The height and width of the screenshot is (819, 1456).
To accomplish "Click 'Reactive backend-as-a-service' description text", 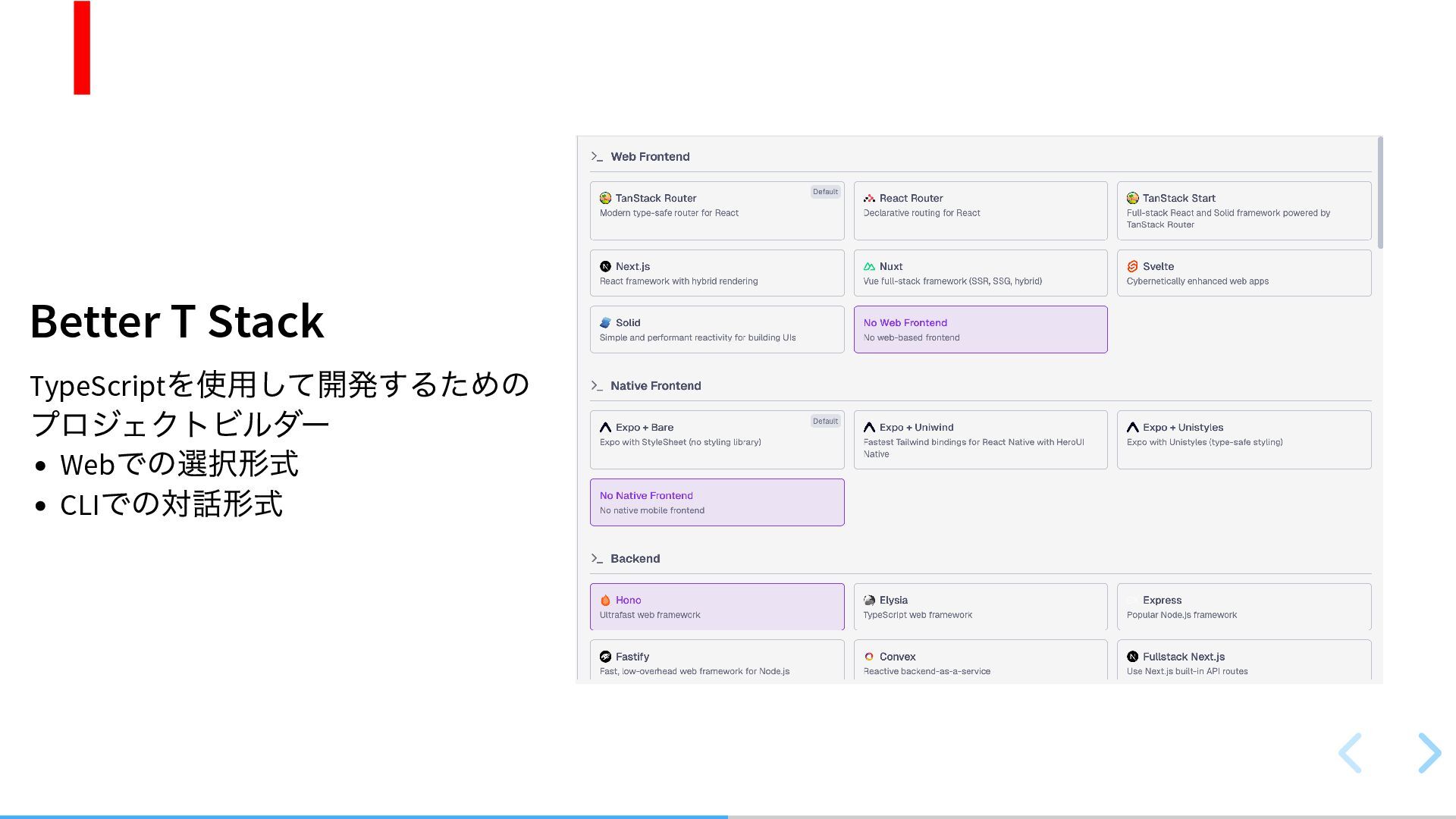I will pyautogui.click(x=927, y=671).
